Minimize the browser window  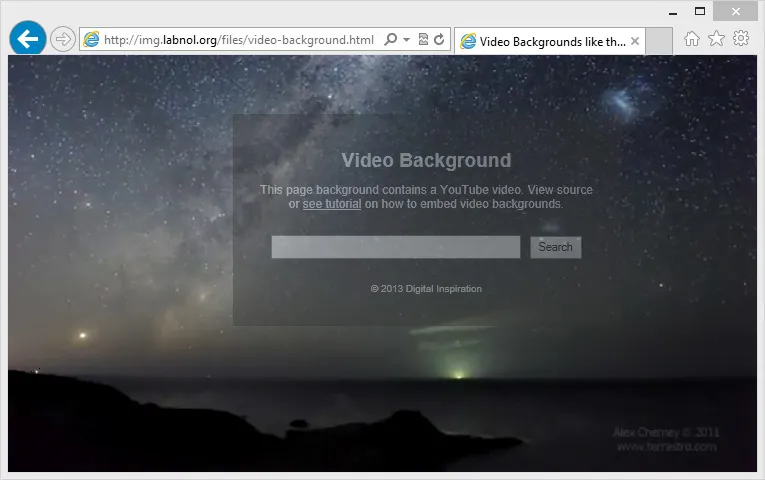pos(673,12)
